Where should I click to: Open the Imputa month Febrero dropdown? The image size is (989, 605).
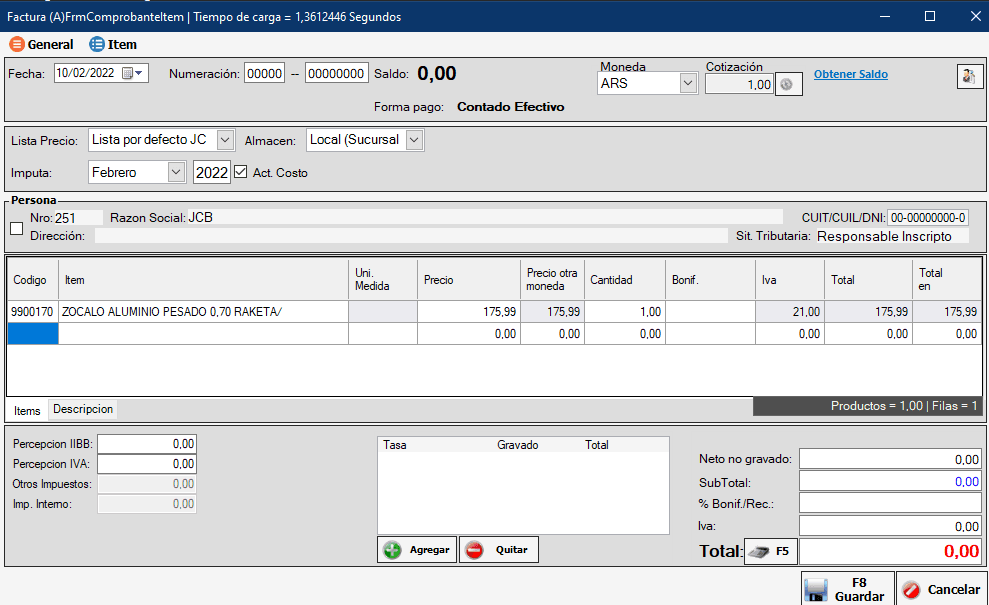[x=176, y=172]
